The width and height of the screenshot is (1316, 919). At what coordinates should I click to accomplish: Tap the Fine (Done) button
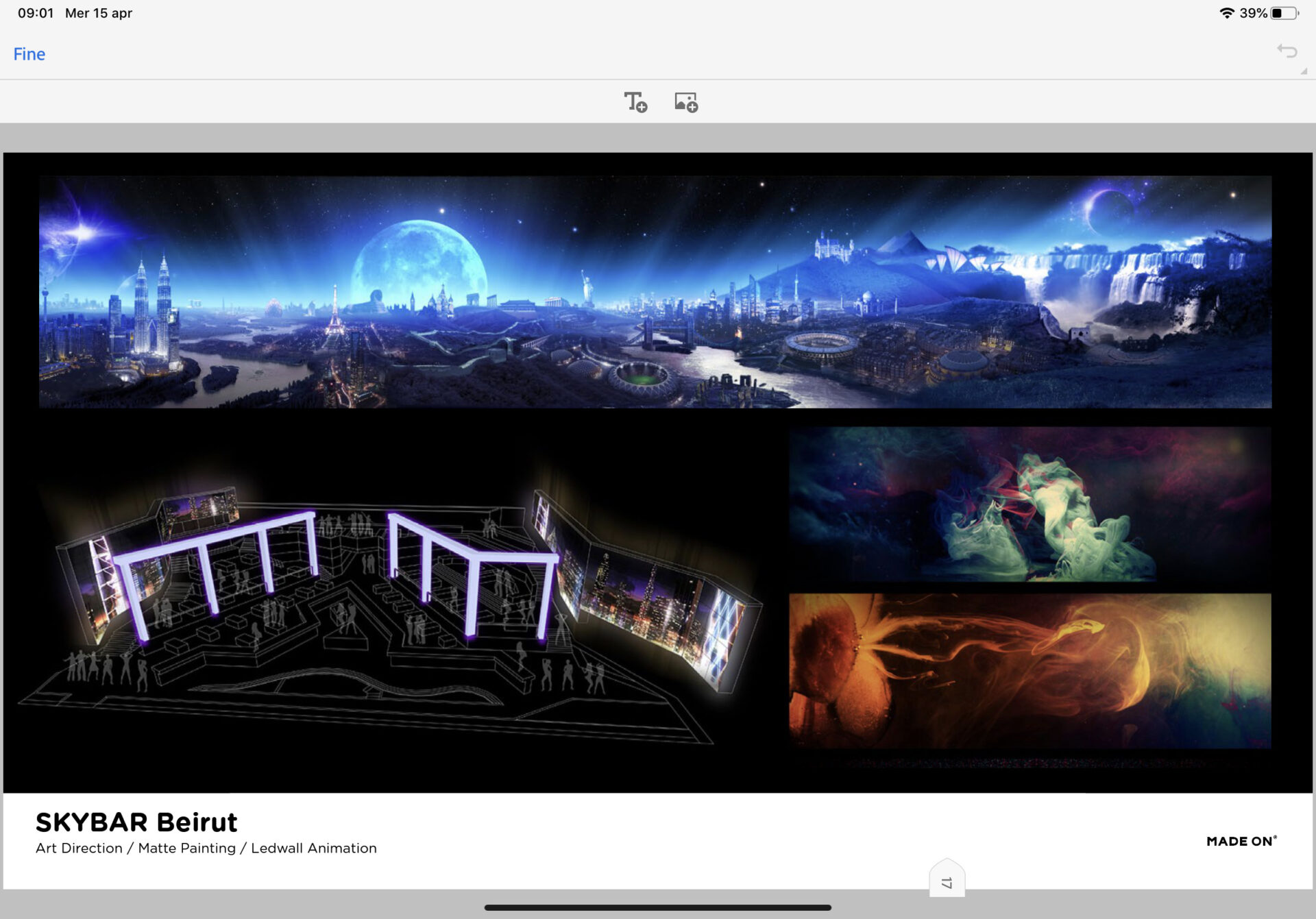[29, 54]
